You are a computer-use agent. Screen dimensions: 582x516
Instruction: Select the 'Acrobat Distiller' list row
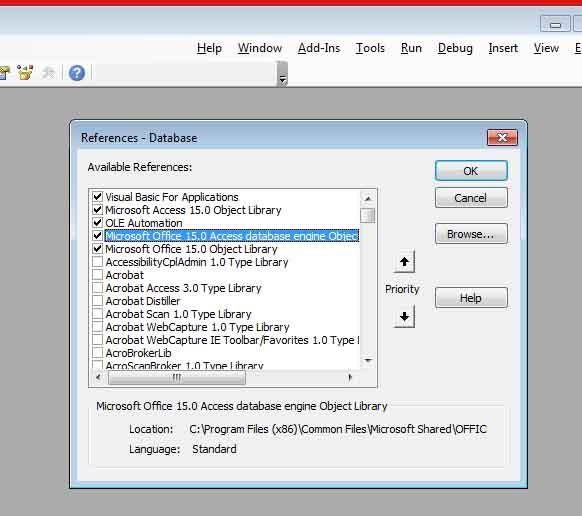(232, 300)
